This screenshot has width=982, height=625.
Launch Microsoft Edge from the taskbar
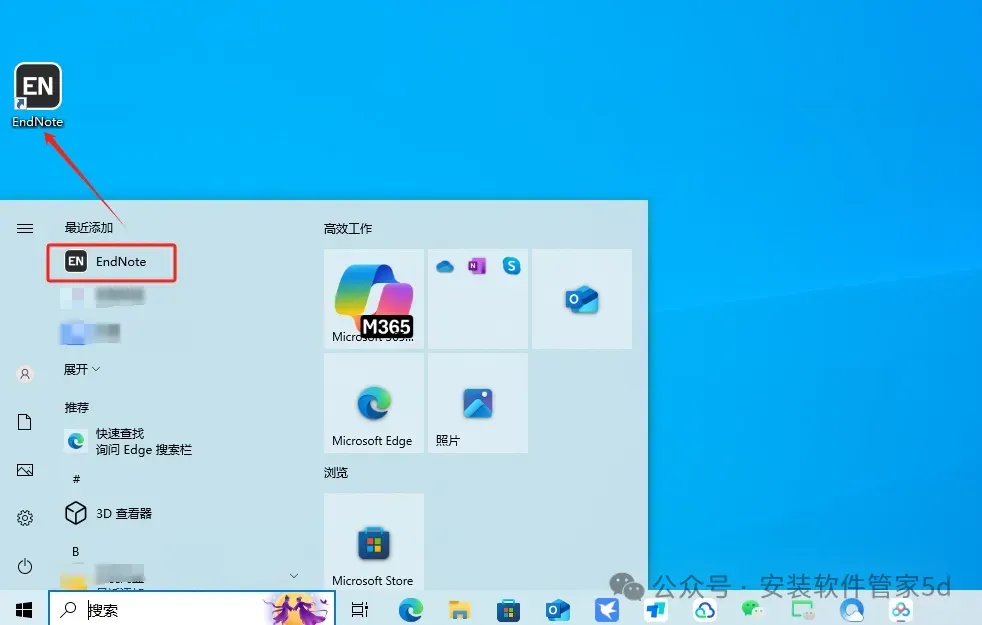tap(410, 609)
